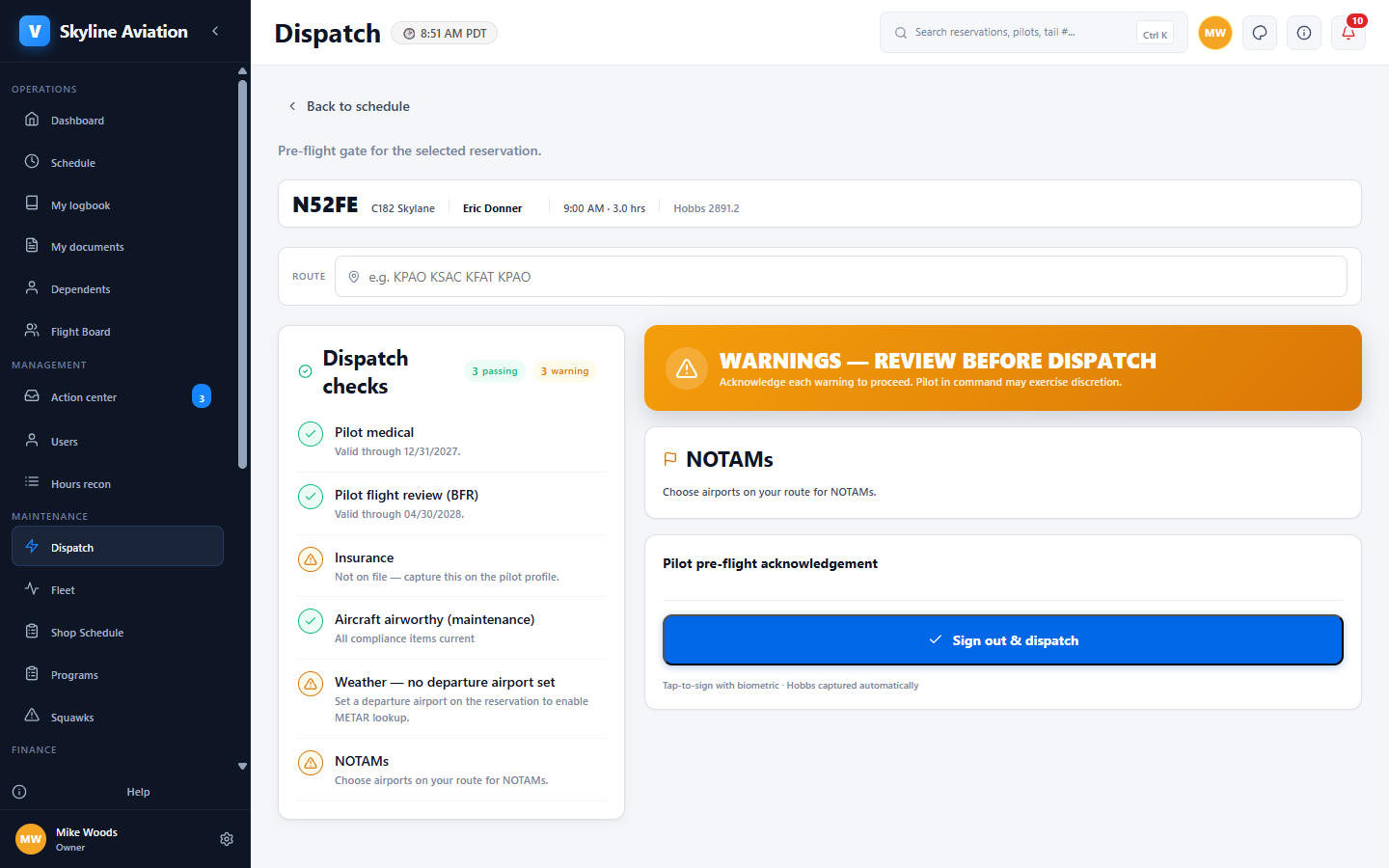The width and height of the screenshot is (1389, 868).
Task: Click pilot name Eric Donner
Action: [492, 208]
